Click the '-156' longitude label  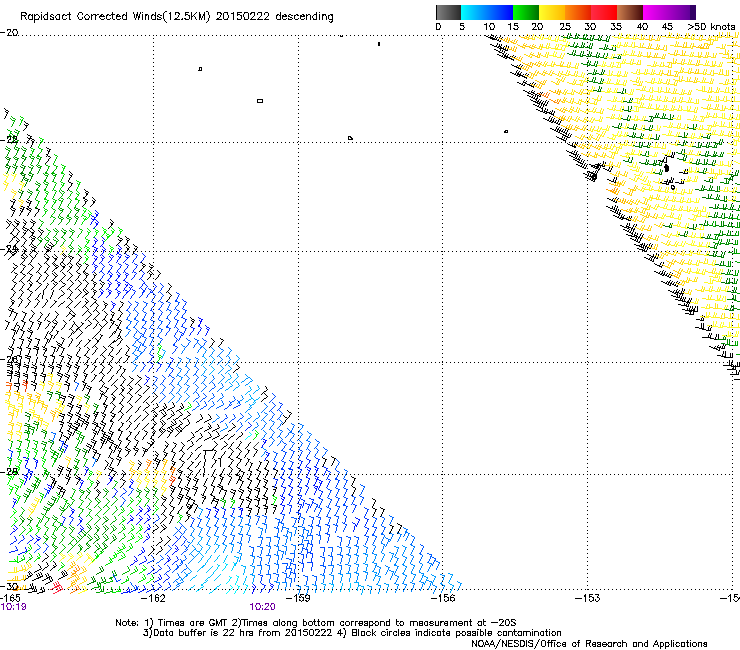pos(443,598)
